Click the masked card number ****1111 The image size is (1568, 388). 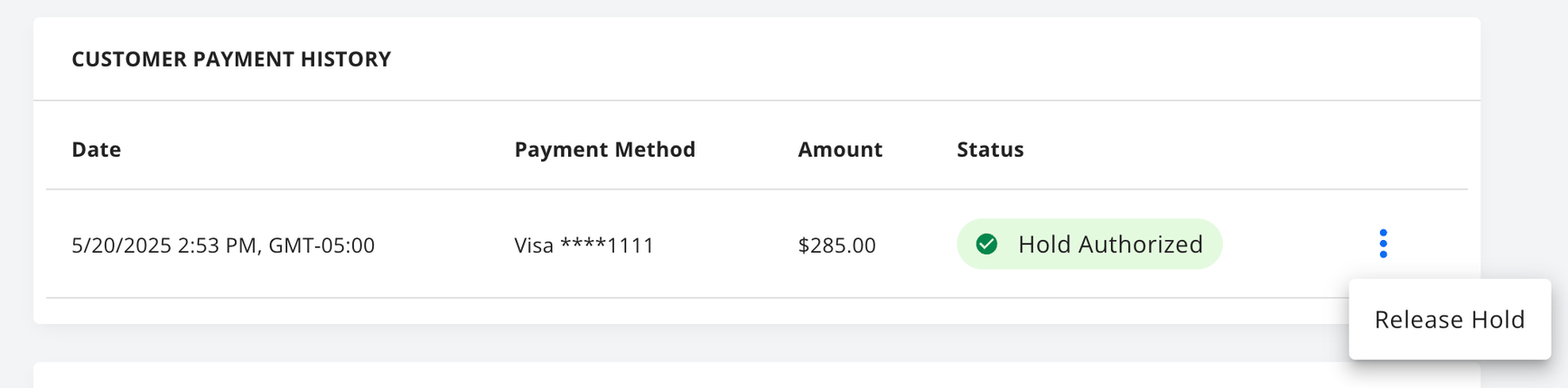[607, 245]
